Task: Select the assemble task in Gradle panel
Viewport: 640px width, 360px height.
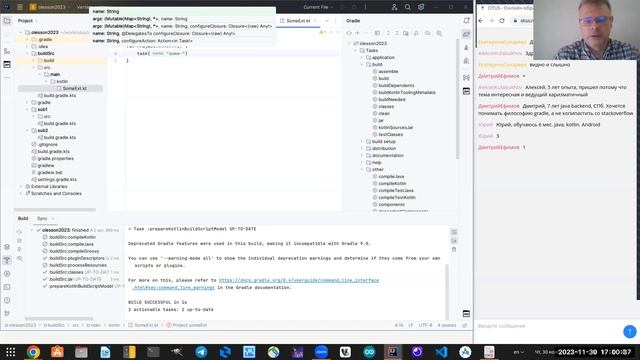Action: point(388,71)
